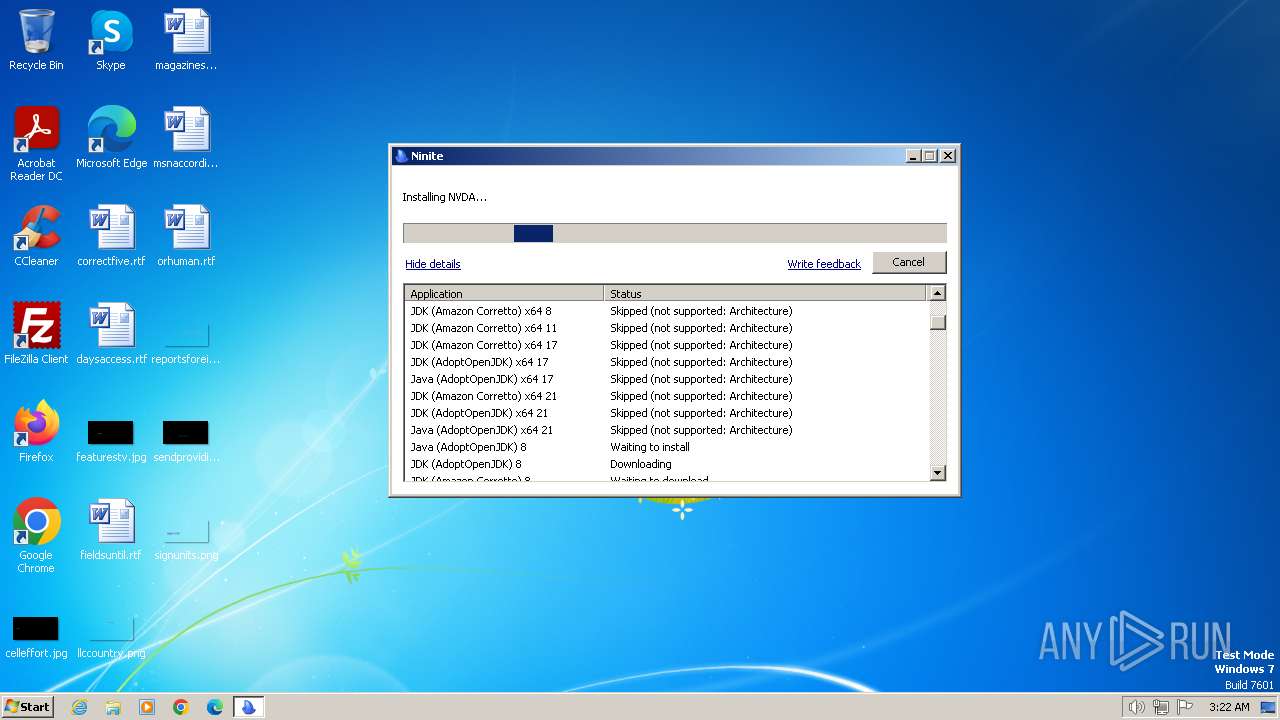Select the orhuman.rtf file icon
The width and height of the screenshot is (1280, 720).
click(186, 236)
